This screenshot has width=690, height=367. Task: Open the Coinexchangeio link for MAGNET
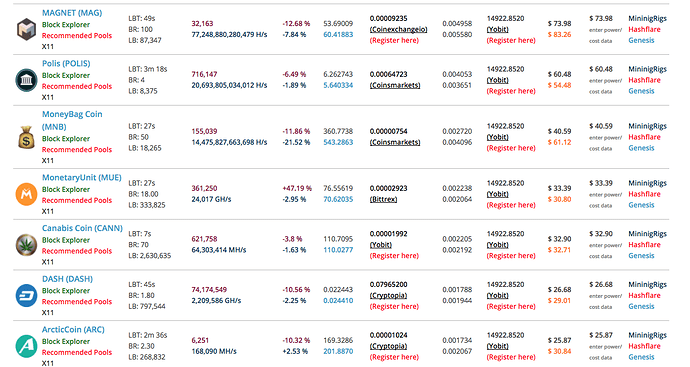(x=398, y=29)
